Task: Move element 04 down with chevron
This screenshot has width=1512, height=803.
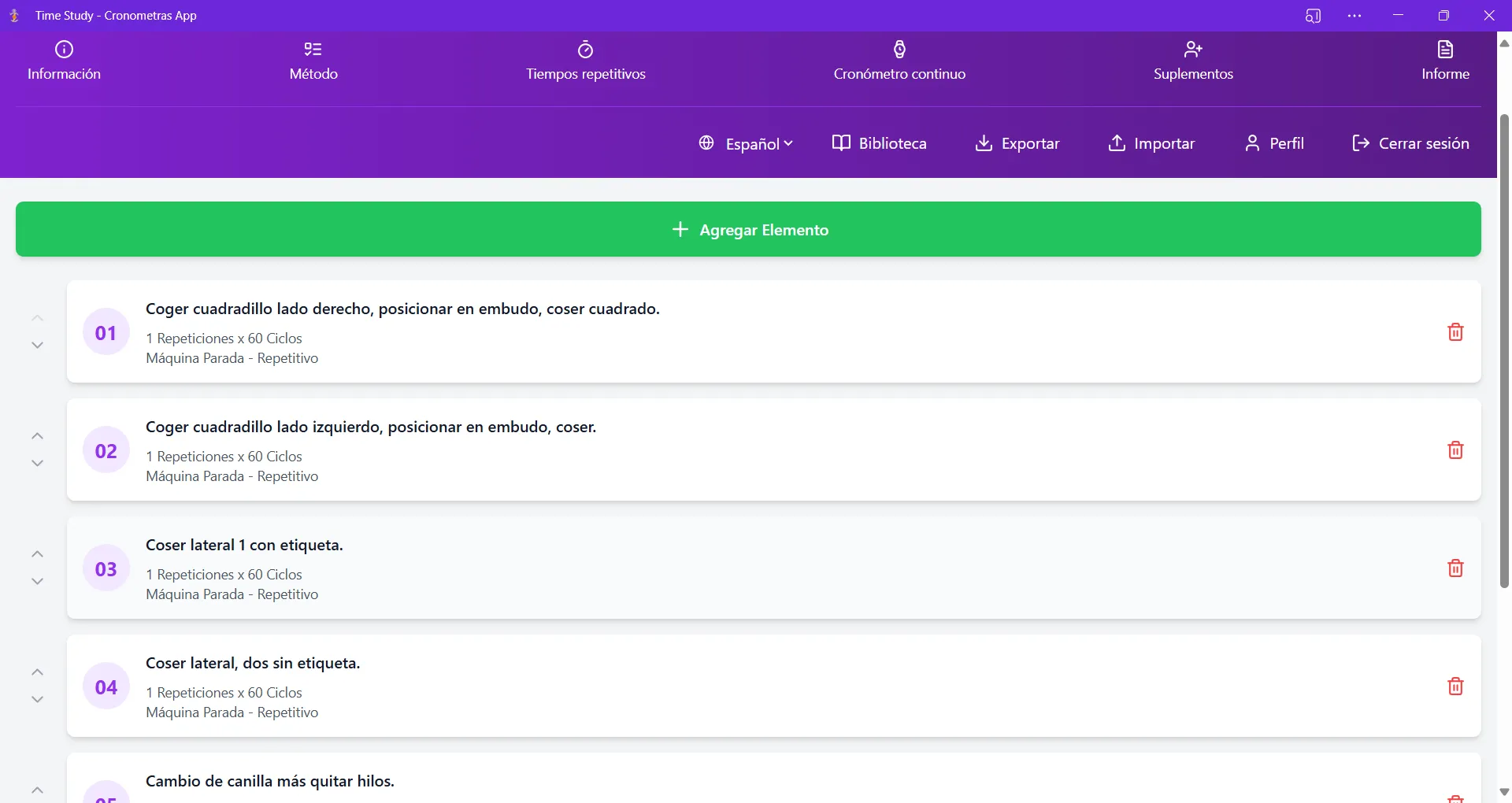Action: pos(37,699)
